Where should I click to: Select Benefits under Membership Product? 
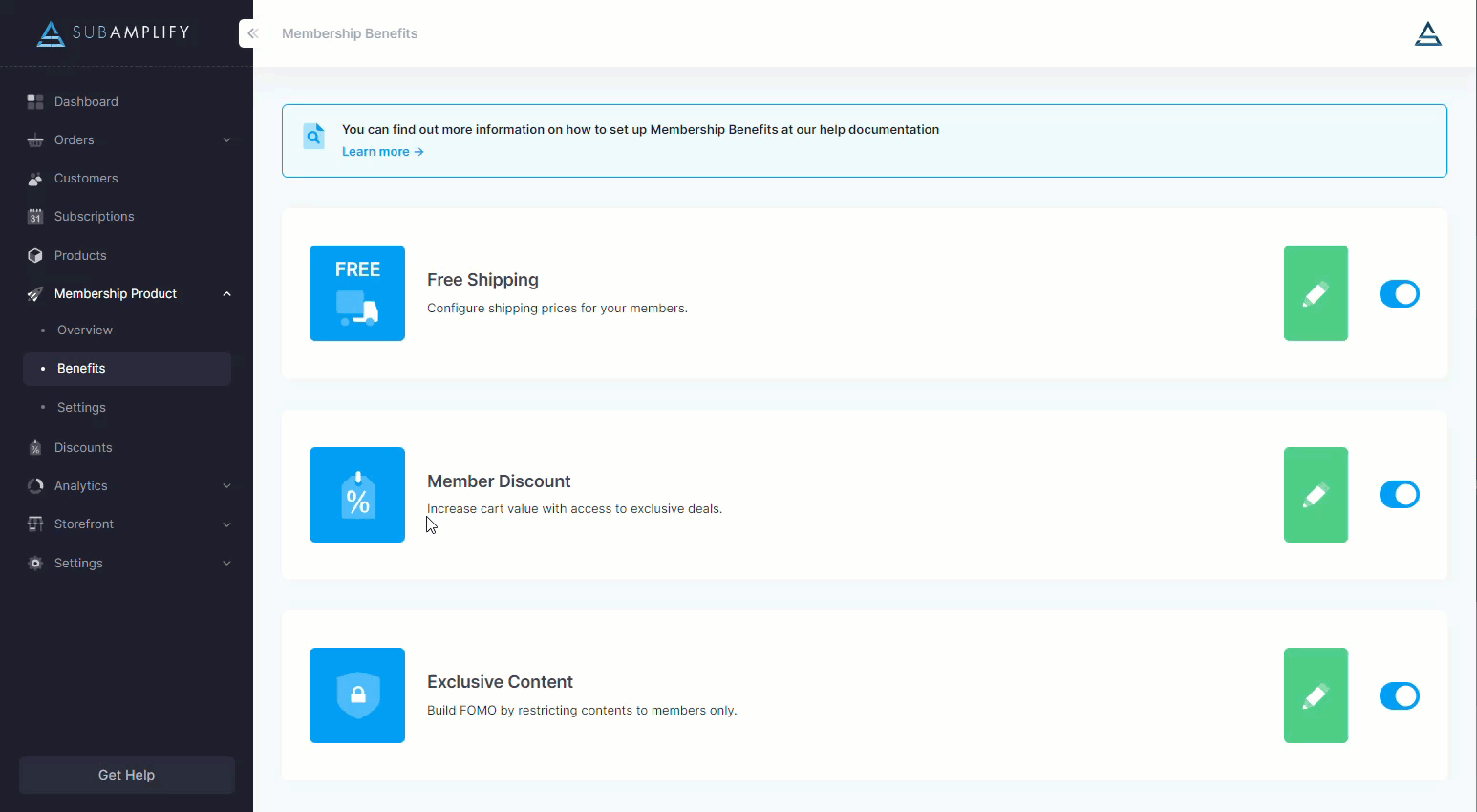coord(127,369)
